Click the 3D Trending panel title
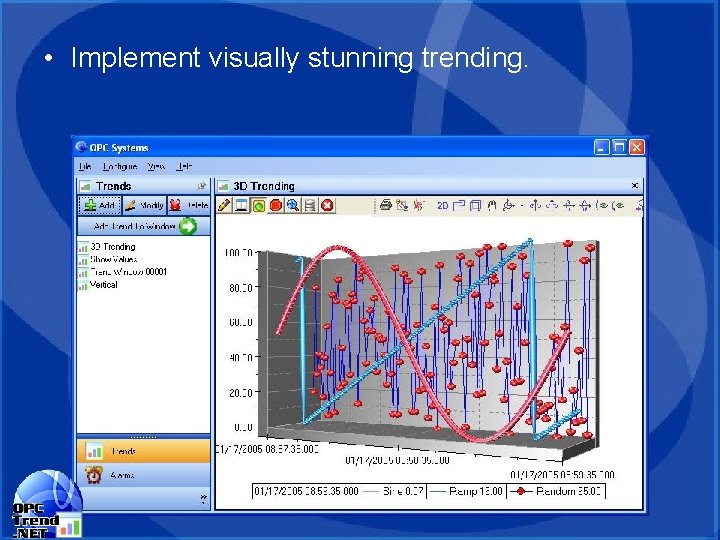 pyautogui.click(x=264, y=186)
